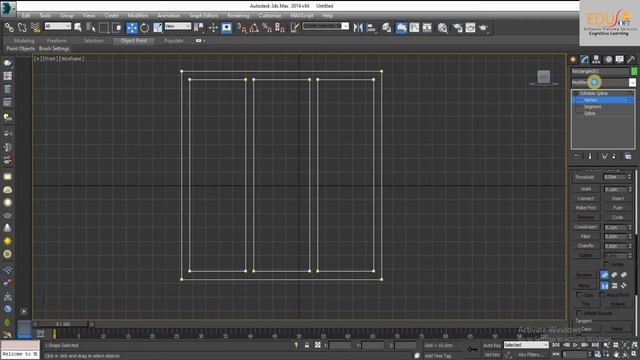Image resolution: width=640 pixels, height=360 pixels.
Task: Click the Fuse button
Action: pyautogui.click(x=618, y=208)
